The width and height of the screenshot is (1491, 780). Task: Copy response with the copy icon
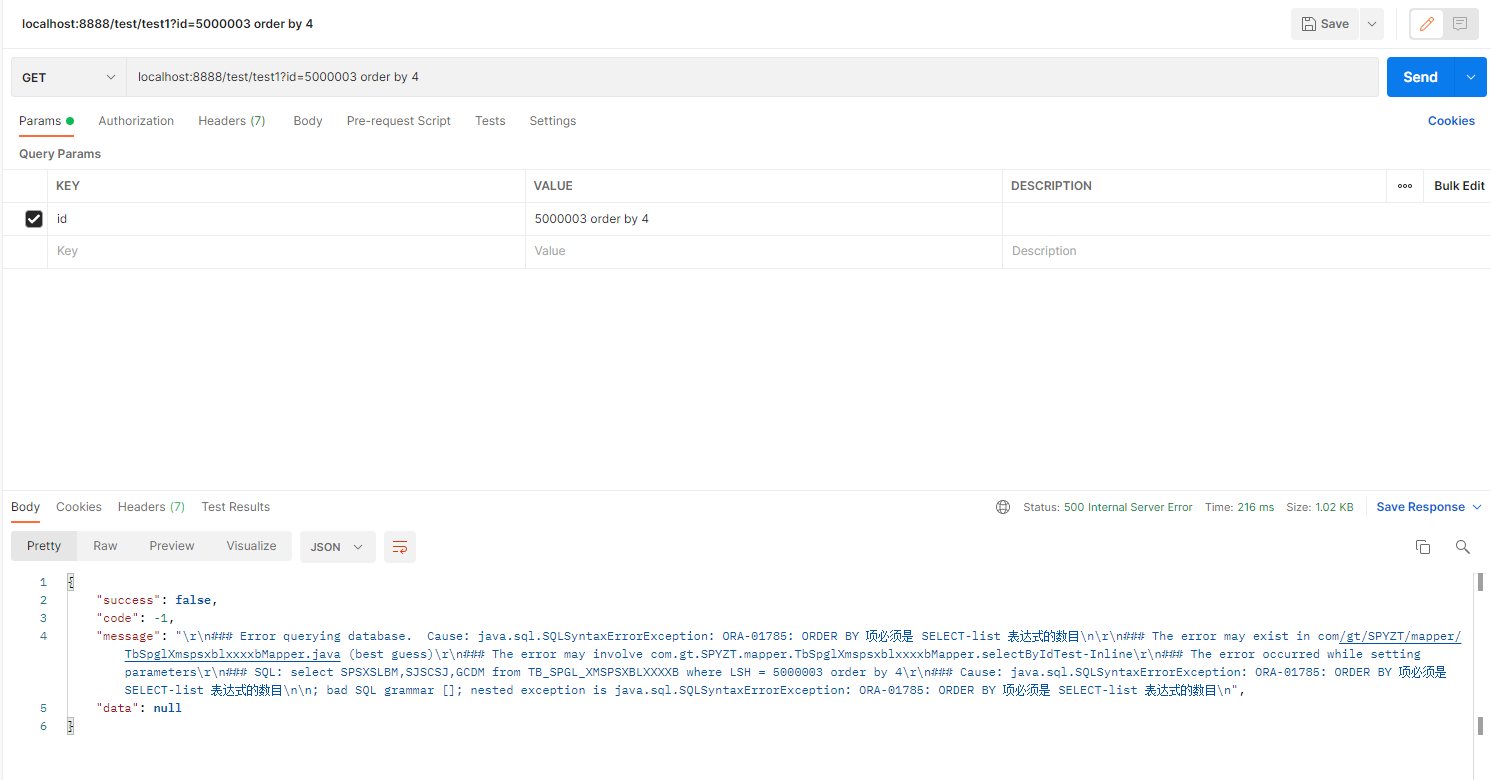pyautogui.click(x=1423, y=547)
